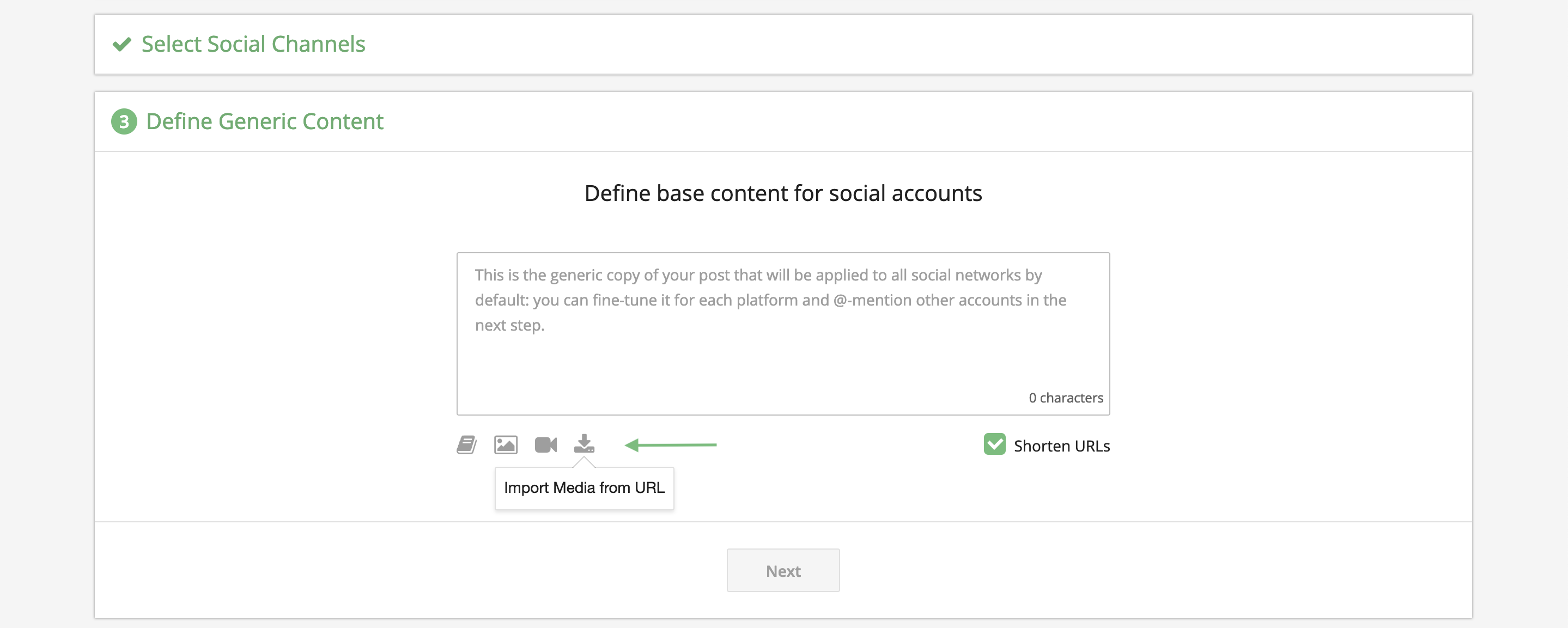This screenshot has height=628, width=1568.
Task: Open Import Media from URL tool
Action: pyautogui.click(x=585, y=444)
